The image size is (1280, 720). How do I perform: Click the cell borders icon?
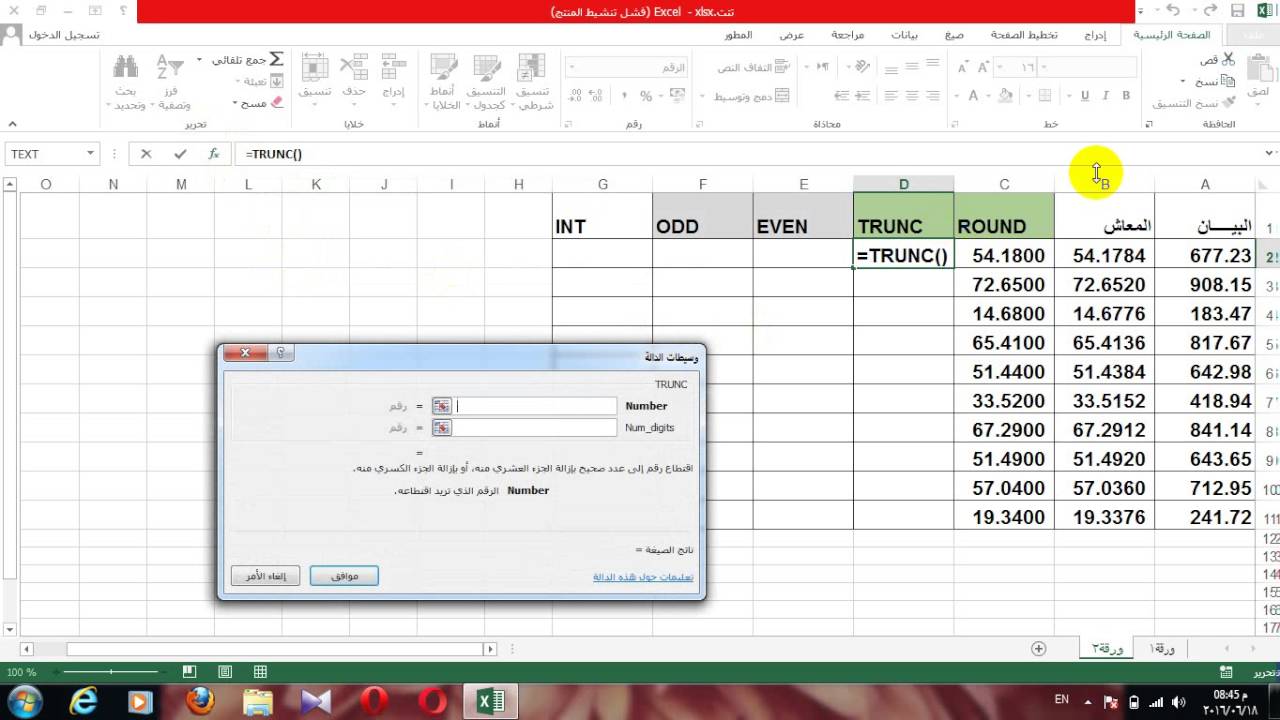pos(1045,96)
